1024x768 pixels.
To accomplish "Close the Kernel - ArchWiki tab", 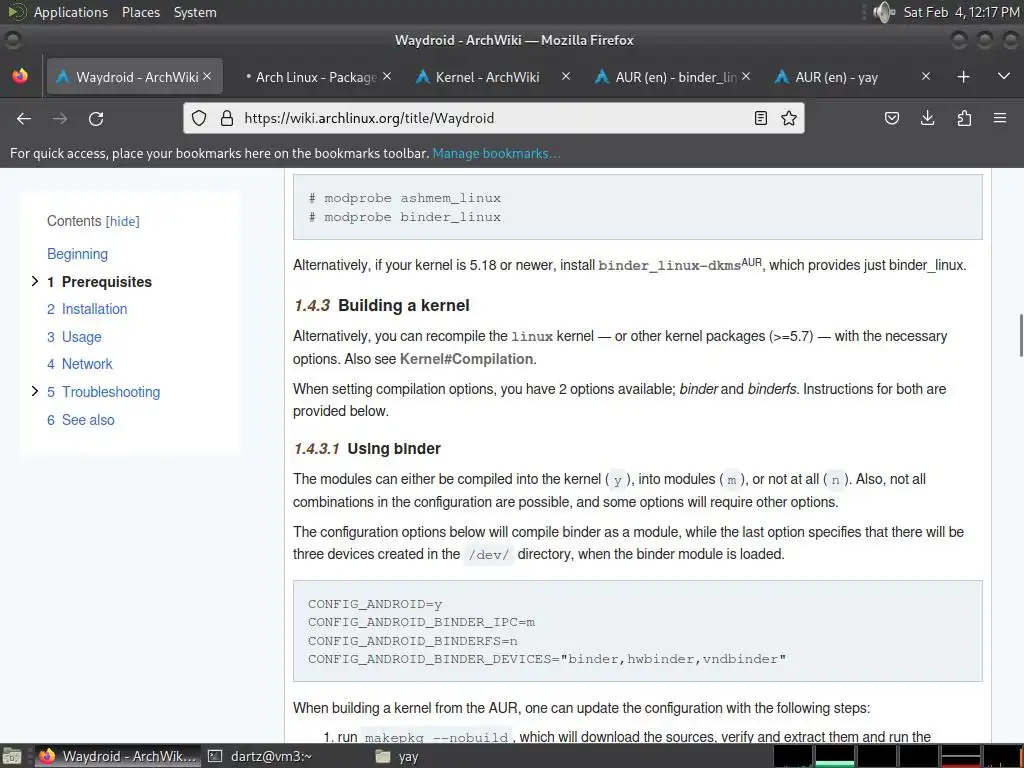I will [x=566, y=76].
